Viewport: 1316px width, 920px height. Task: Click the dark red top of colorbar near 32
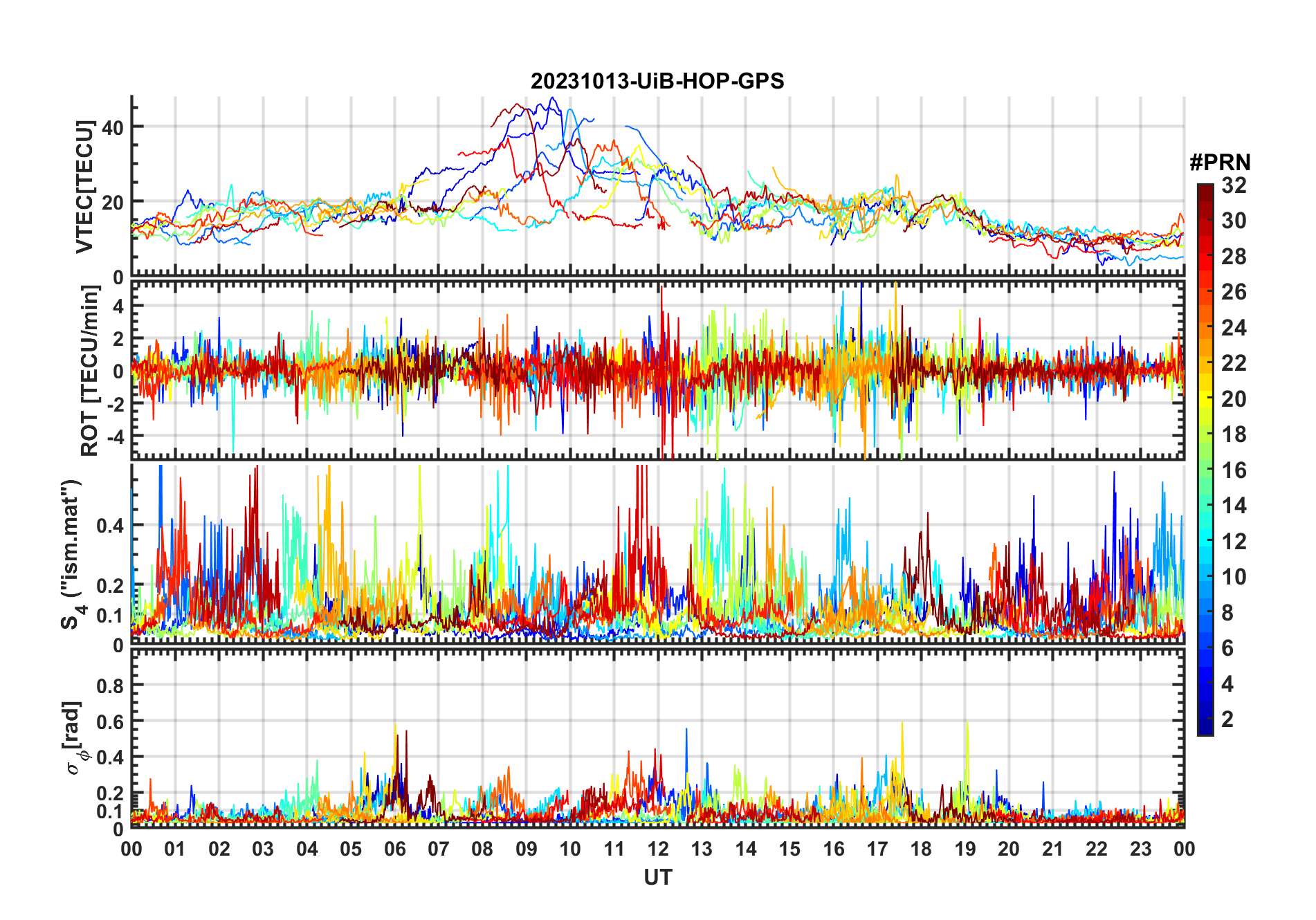click(1205, 189)
